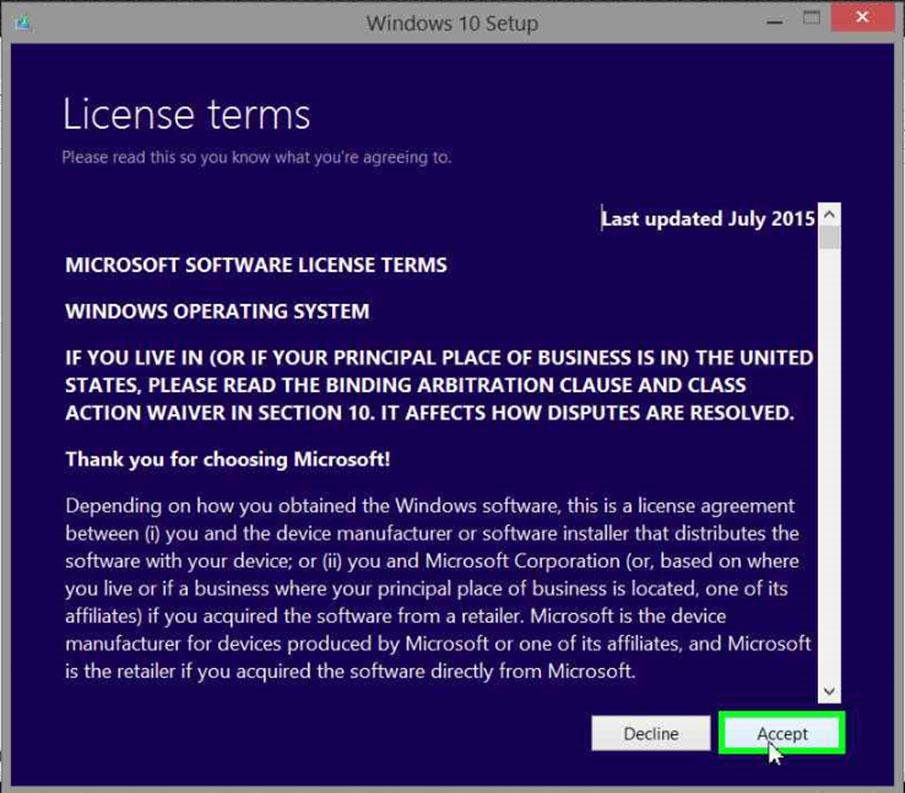The width and height of the screenshot is (905, 793).
Task: Click the "WINDOWS OPERATING SYSTEM" heading
Action: tap(217, 311)
